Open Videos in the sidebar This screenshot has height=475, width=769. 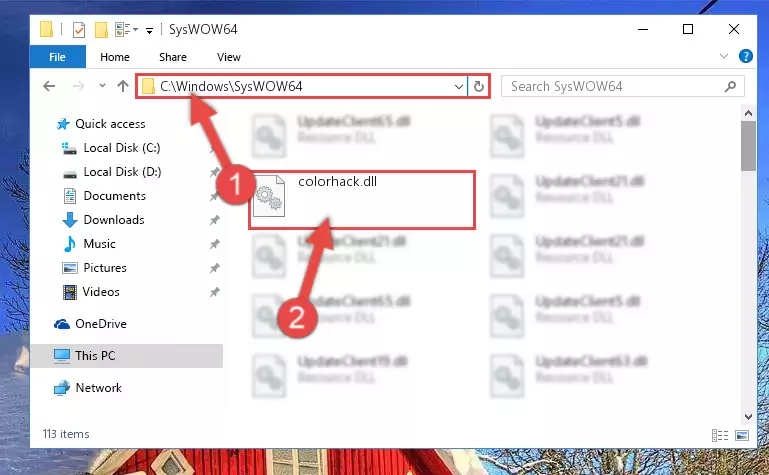[101, 292]
